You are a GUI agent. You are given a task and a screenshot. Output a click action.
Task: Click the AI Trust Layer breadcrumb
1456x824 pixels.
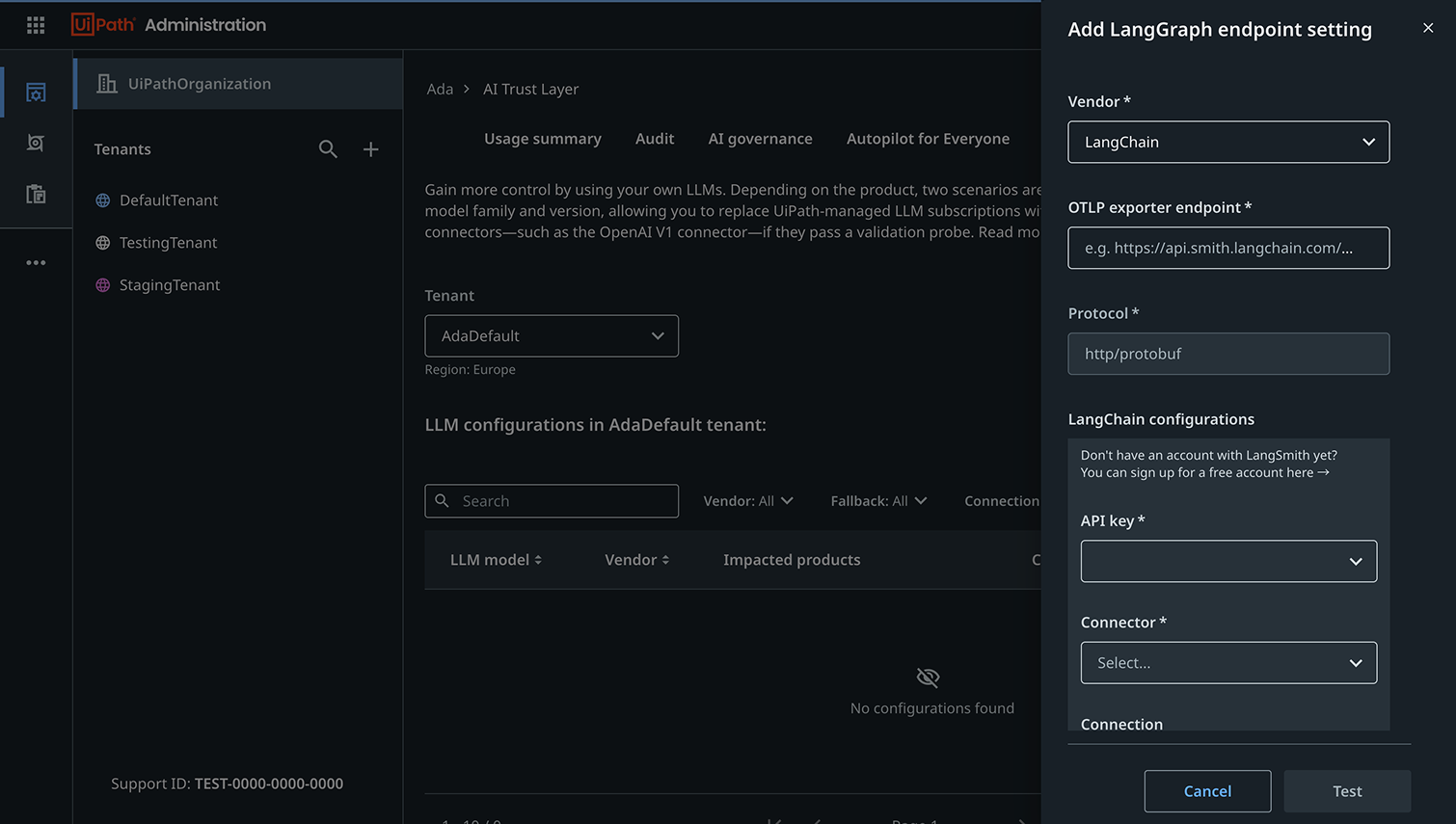coord(530,89)
